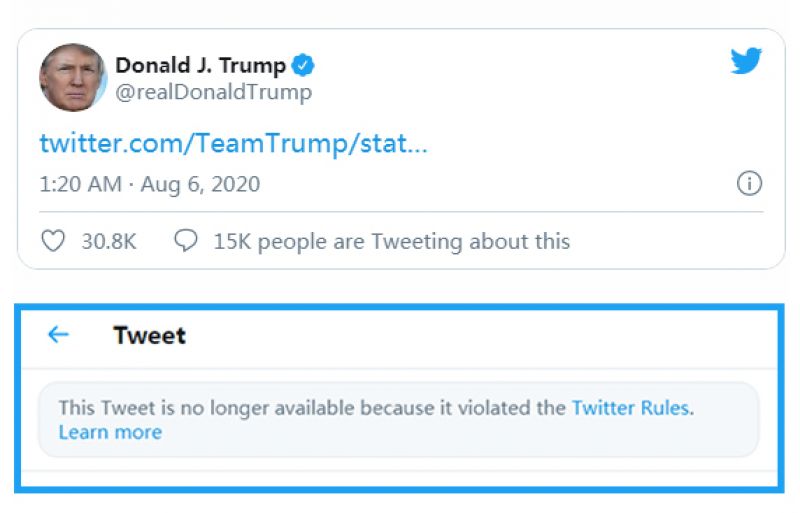
Task: Click the reply speech bubble icon
Action: pos(185,241)
